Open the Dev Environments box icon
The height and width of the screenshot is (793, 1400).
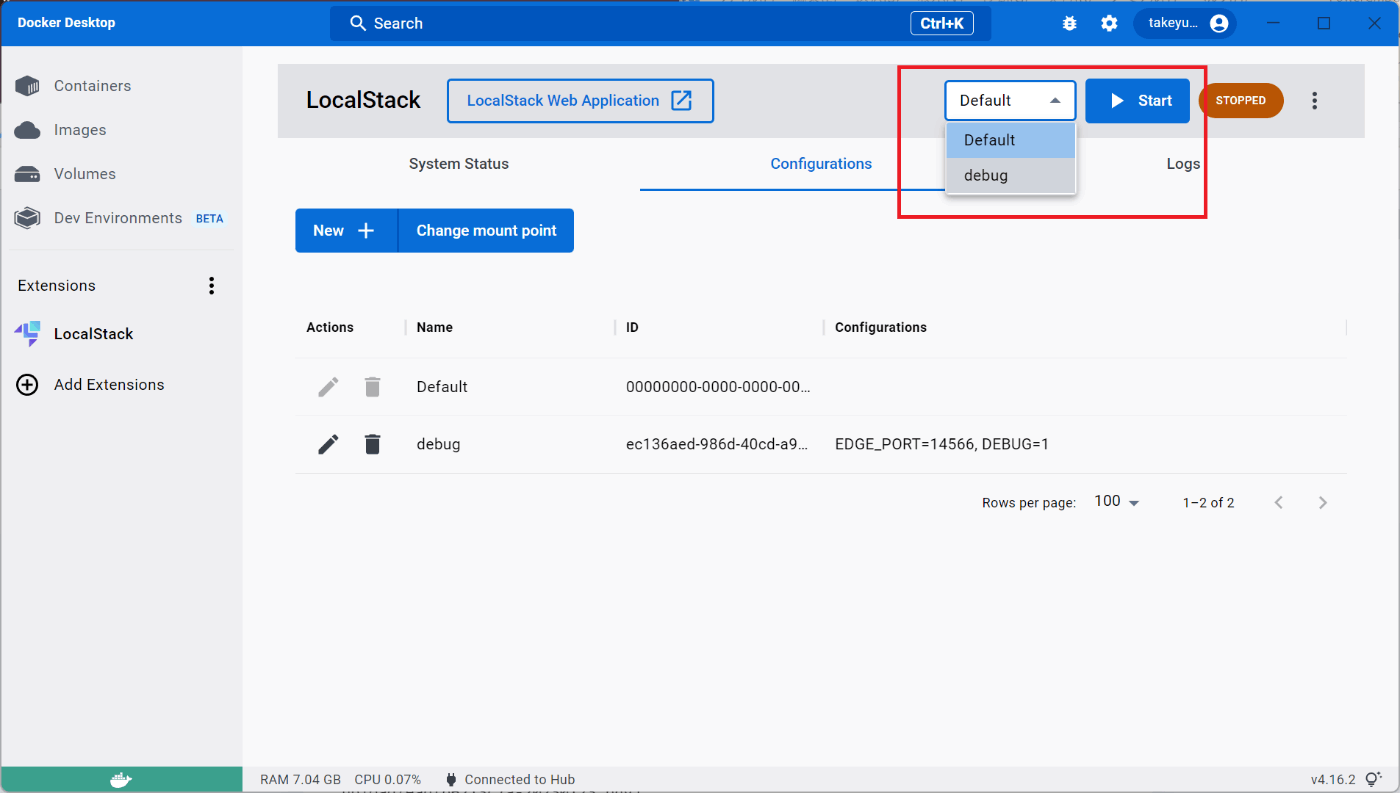tap(27, 218)
